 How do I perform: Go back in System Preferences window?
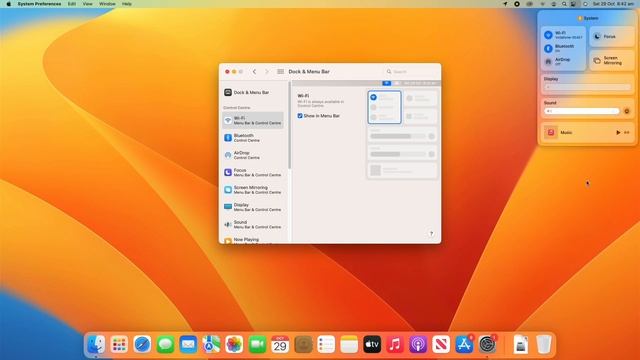pyautogui.click(x=254, y=71)
